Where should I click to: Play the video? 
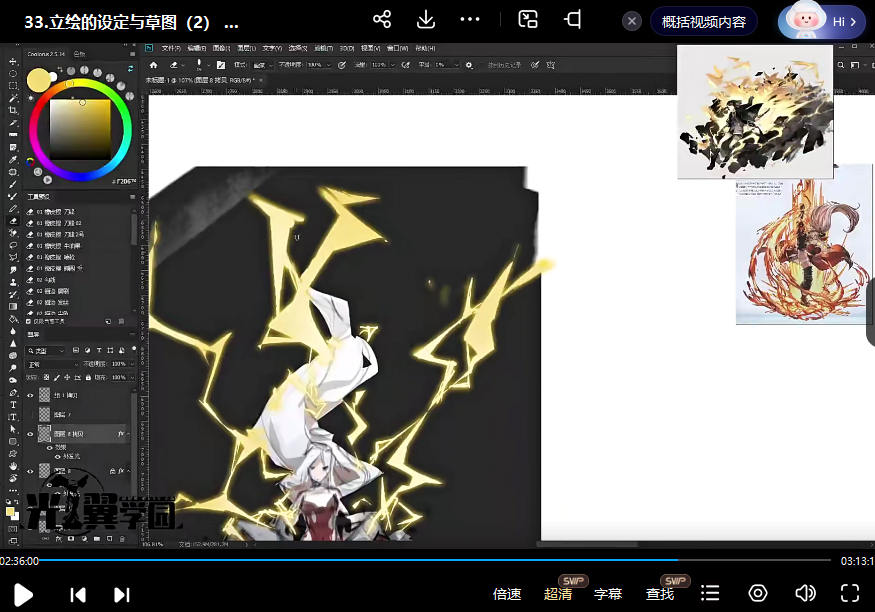[23, 594]
